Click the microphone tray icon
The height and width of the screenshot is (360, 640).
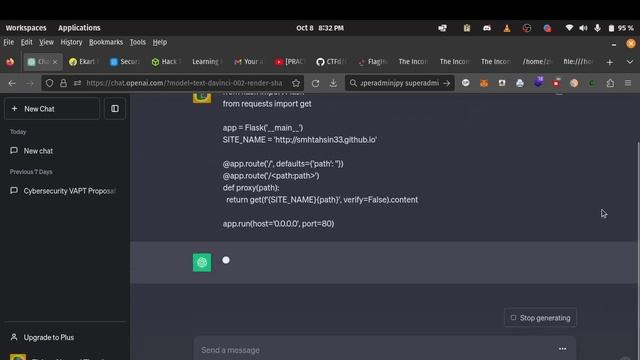click(x=597, y=28)
